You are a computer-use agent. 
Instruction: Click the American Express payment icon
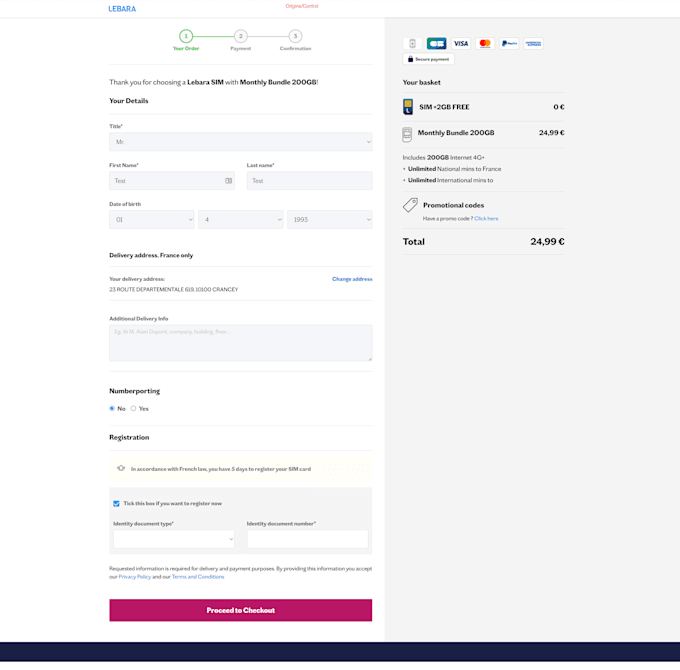tap(533, 43)
